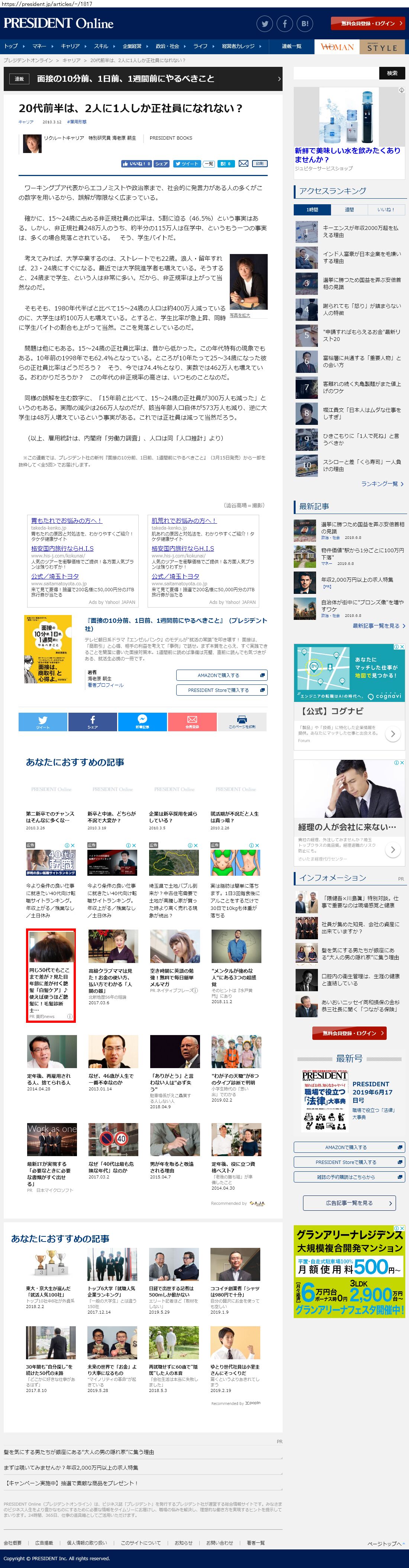409x1568 pixels.
Task: Click the 胃もたれでお悩みの方へ！ ad link
Action: (67, 520)
